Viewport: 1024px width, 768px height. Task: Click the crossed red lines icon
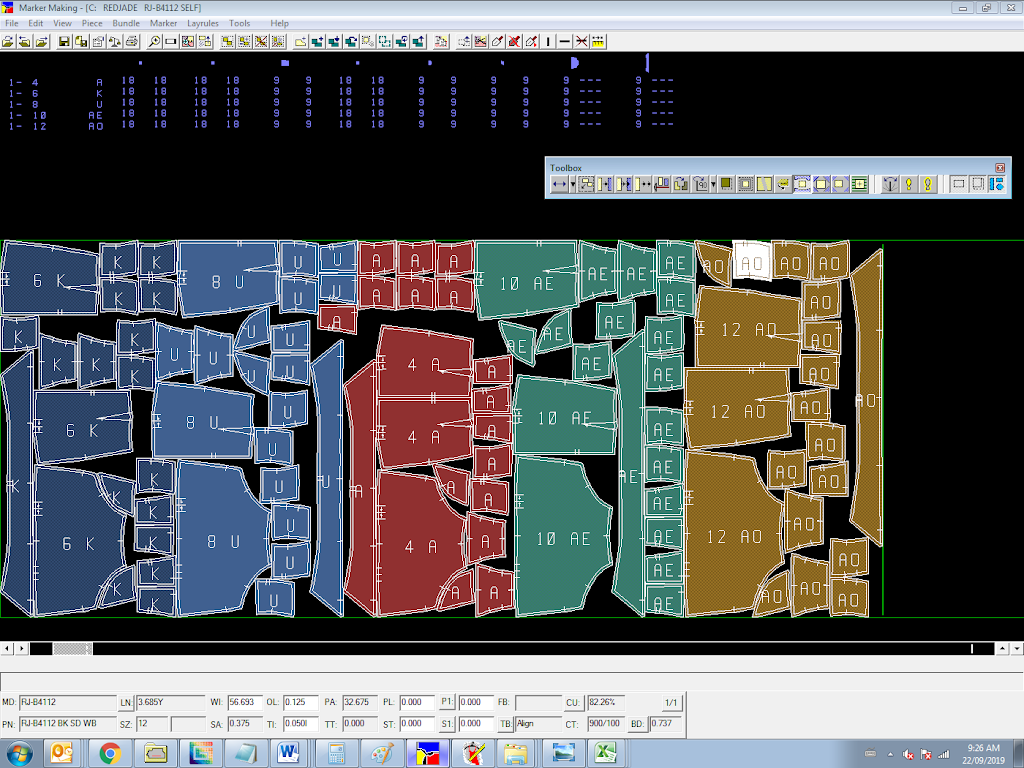coord(582,42)
